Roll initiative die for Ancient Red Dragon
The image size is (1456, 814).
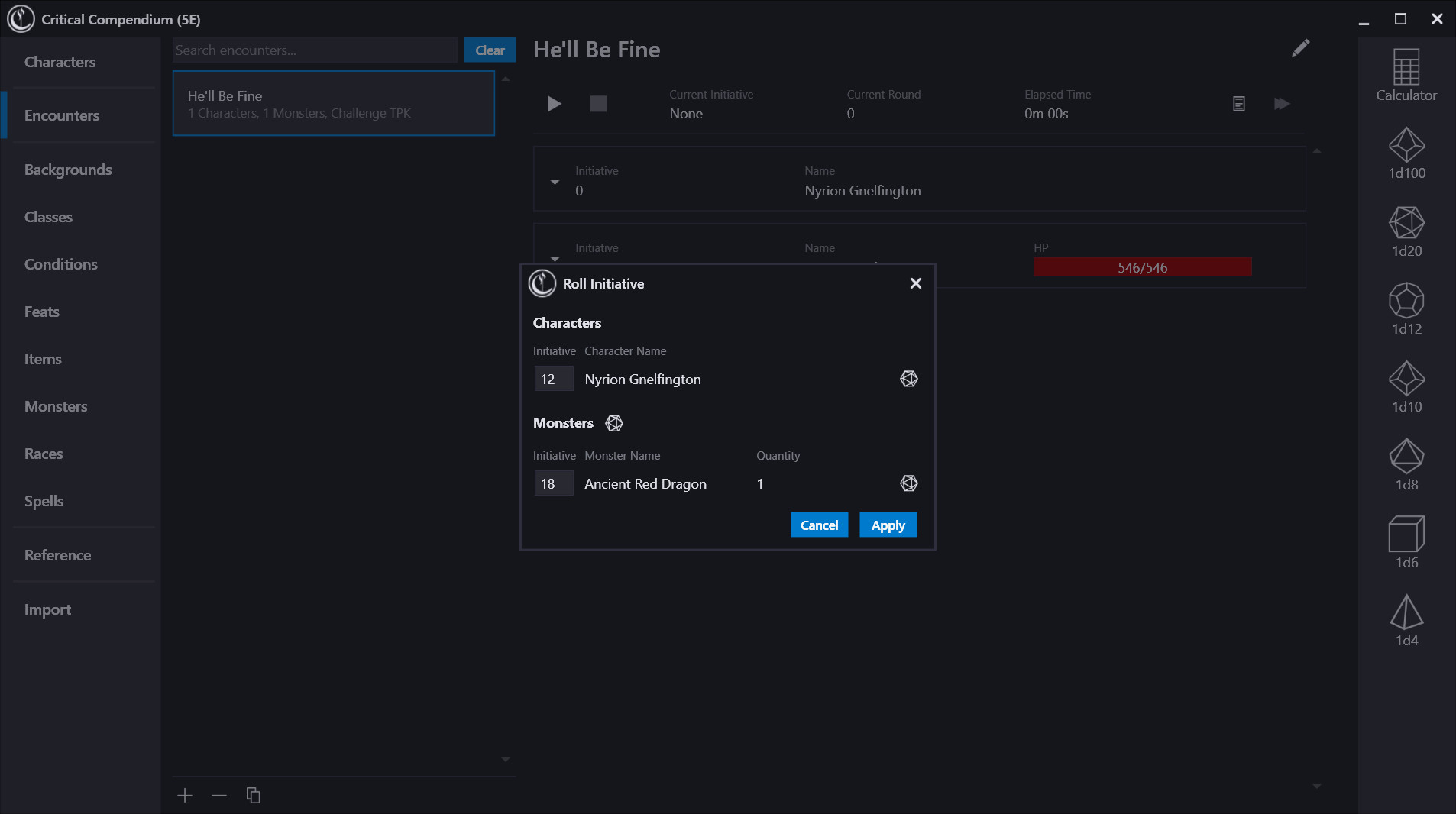coord(908,483)
